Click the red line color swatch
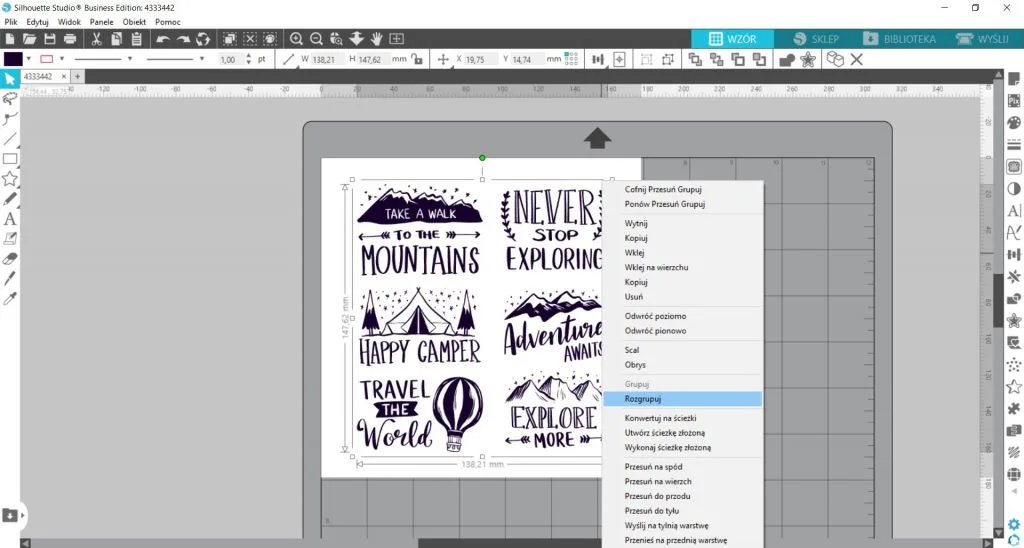 click(46, 59)
